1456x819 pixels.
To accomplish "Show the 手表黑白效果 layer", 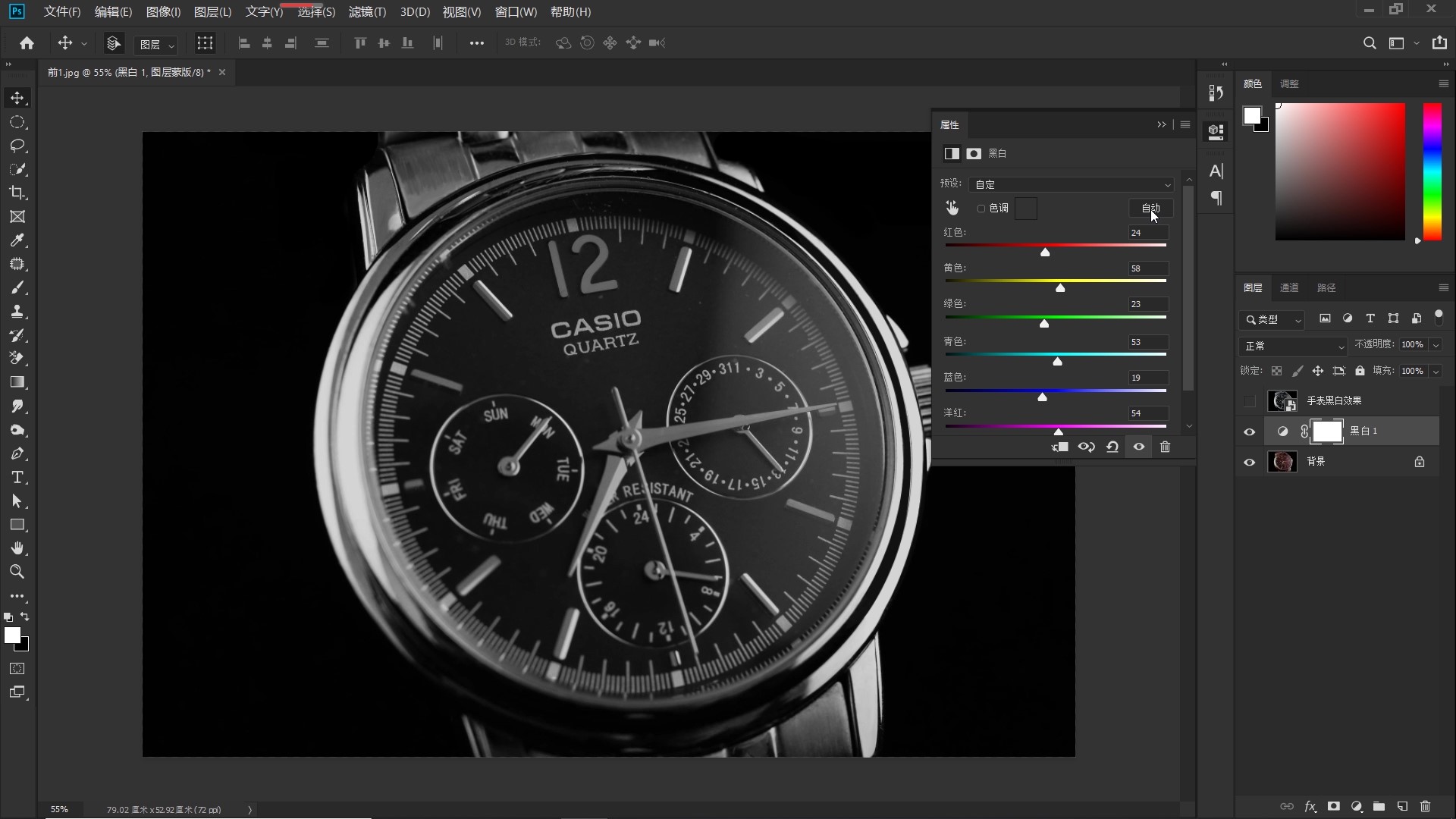I will coord(1250,401).
